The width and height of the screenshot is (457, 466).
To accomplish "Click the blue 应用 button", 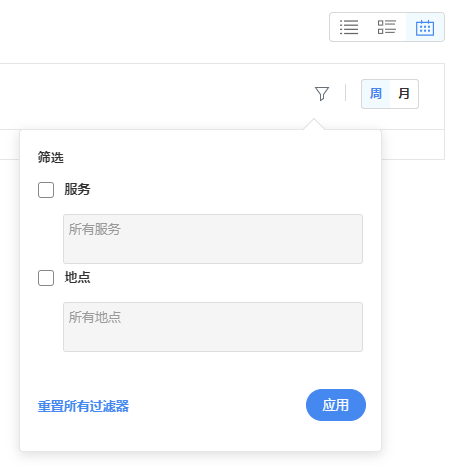I will [x=336, y=405].
